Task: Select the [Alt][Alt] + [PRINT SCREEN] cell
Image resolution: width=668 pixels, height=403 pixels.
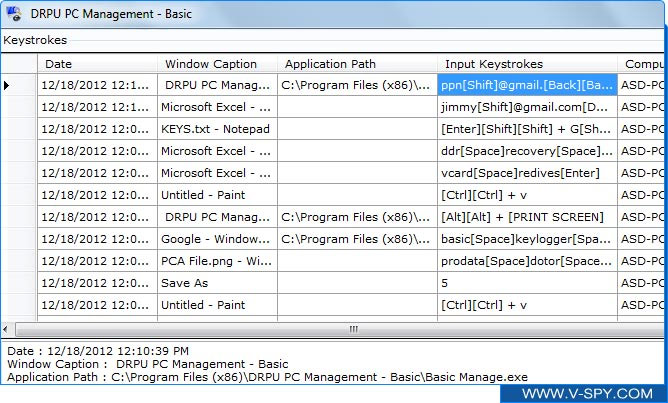Action: (527, 217)
